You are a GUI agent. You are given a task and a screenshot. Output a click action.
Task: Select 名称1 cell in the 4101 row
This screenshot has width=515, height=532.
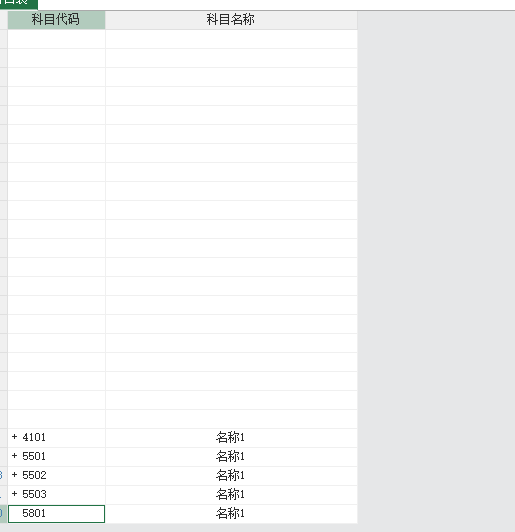tap(231, 438)
